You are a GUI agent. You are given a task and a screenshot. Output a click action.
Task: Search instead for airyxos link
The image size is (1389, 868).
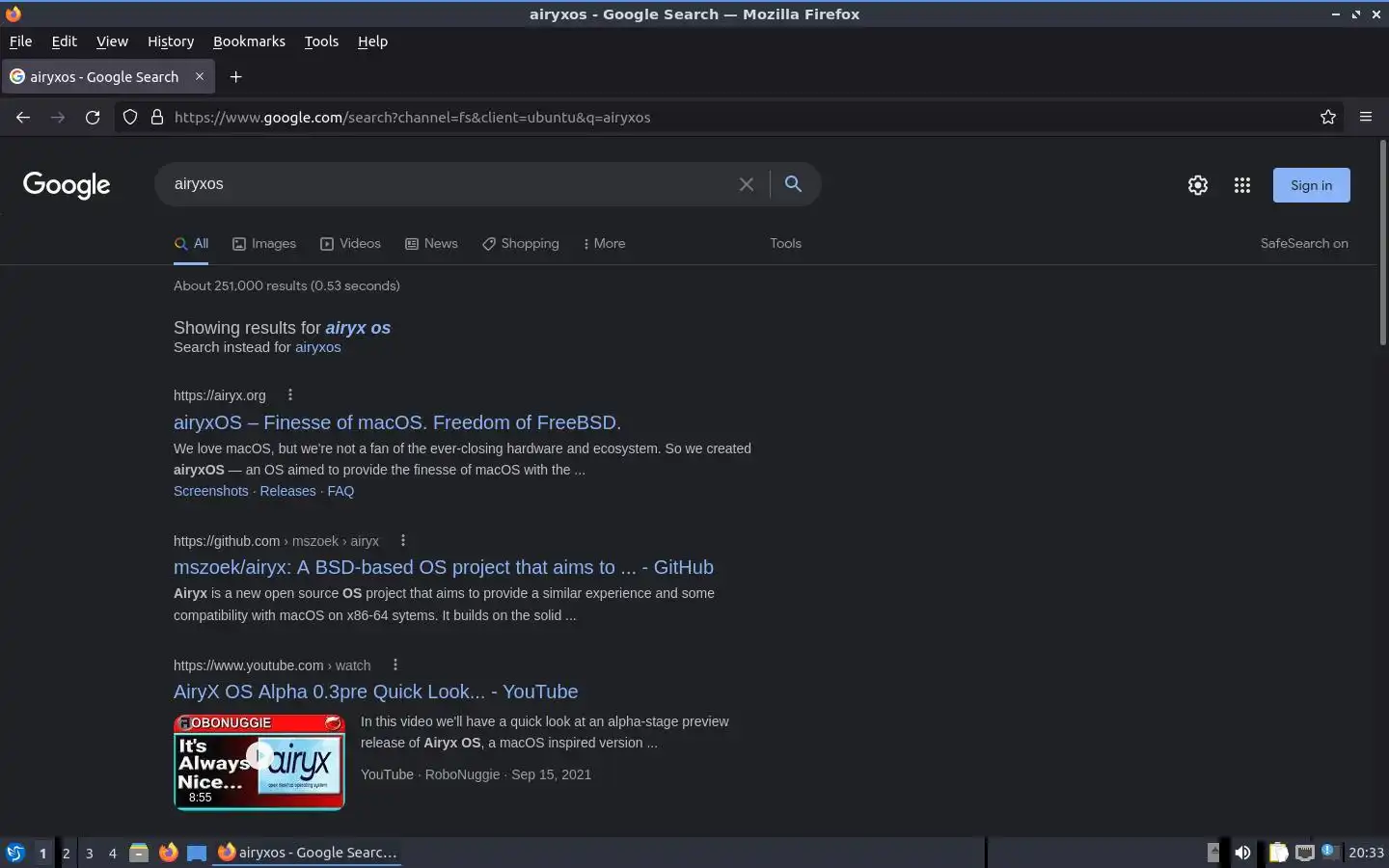point(317,347)
